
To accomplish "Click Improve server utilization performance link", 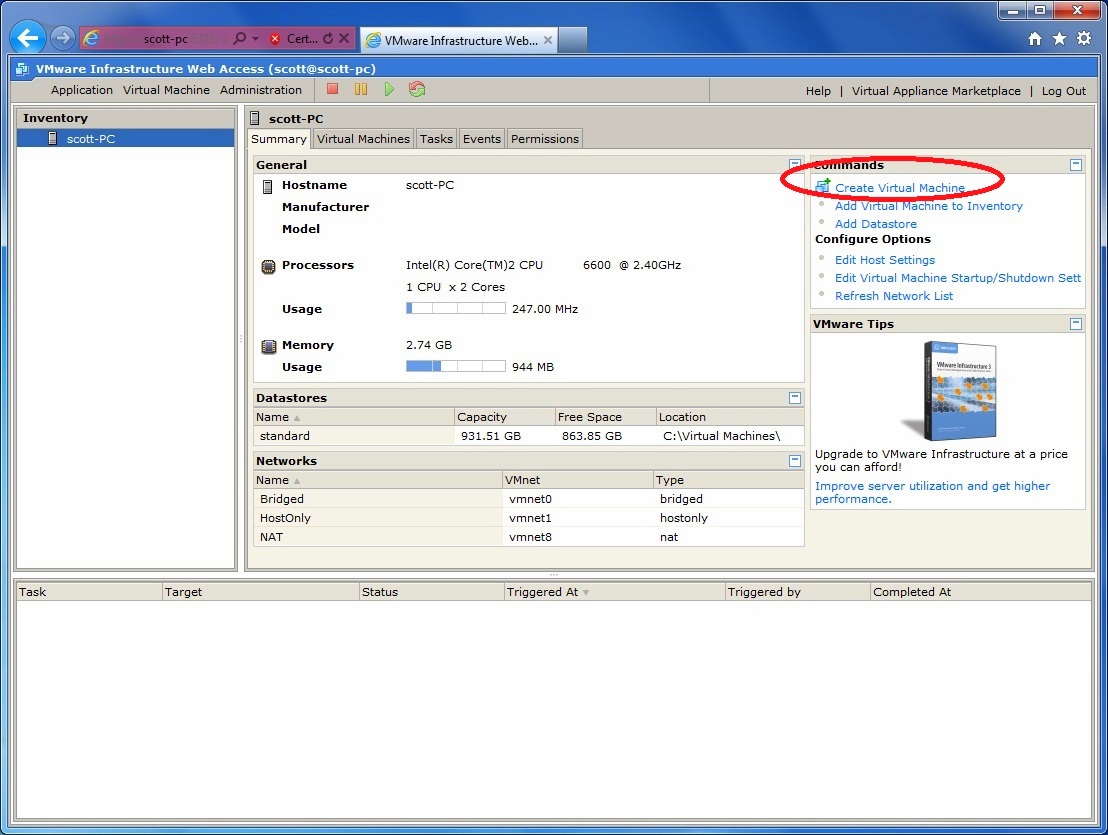I will pos(932,492).
